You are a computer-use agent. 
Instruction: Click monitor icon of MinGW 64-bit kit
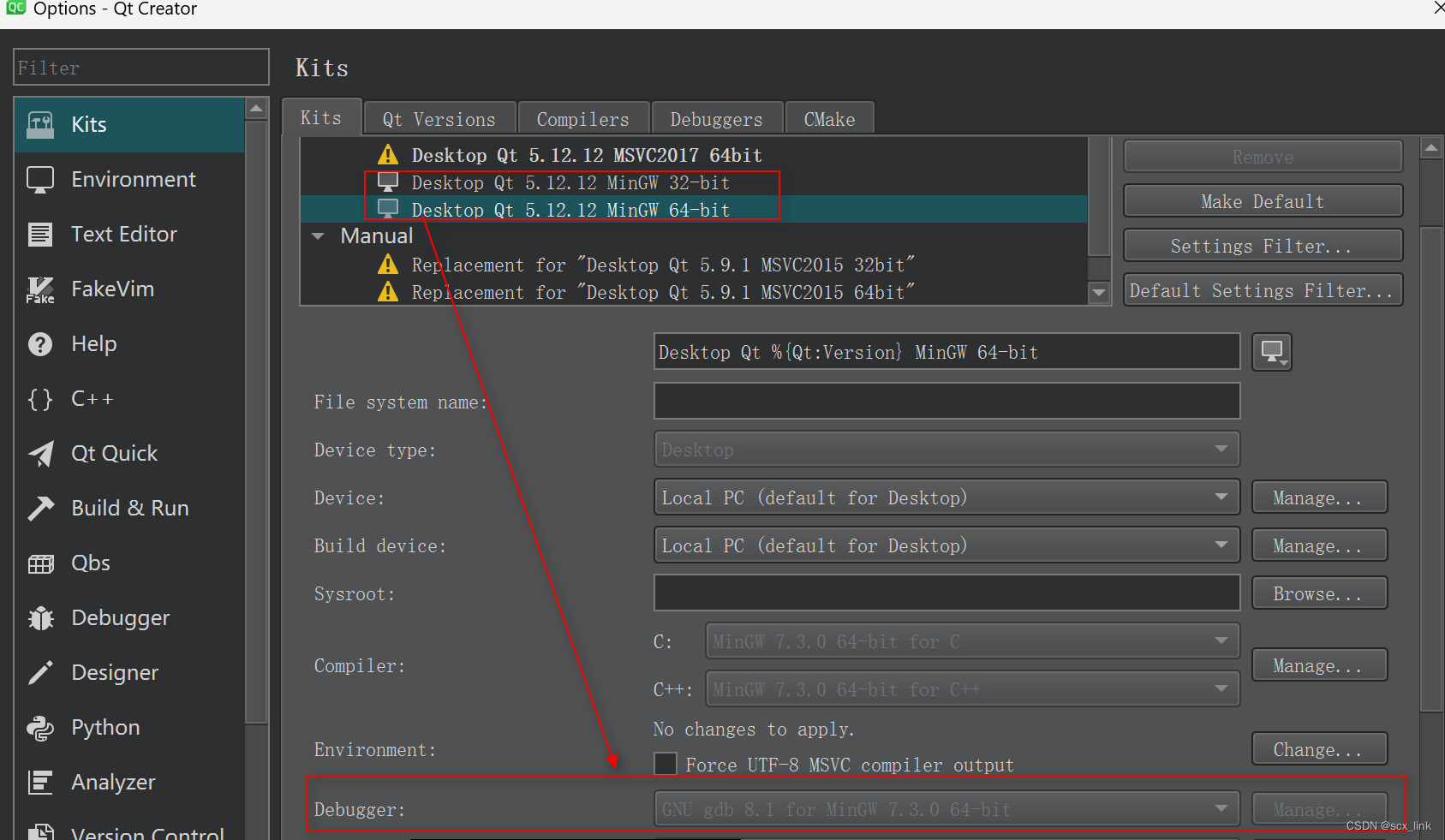pyautogui.click(x=388, y=209)
